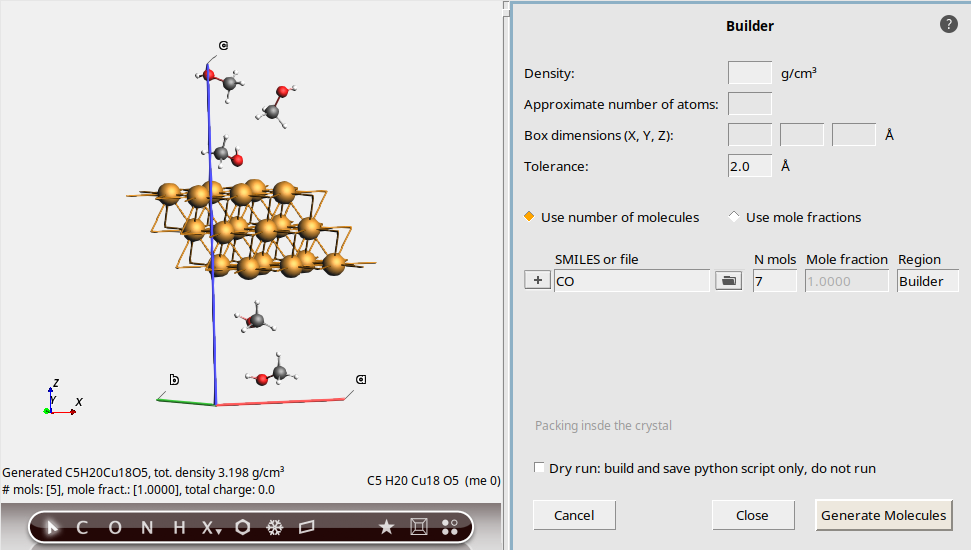Viewport: 971px width, 550px height.
Task: Open the four-circles atom style icon
Action: click(450, 528)
